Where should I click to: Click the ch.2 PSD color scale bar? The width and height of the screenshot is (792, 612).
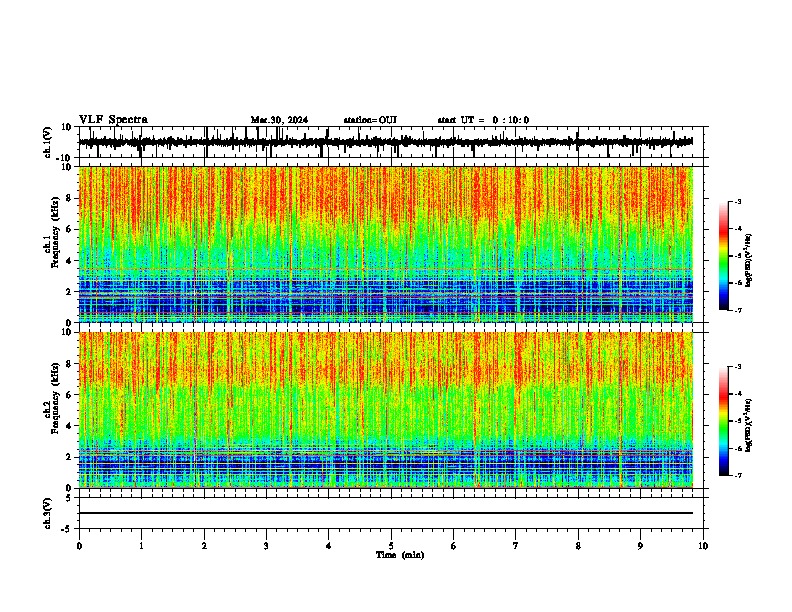pyautogui.click(x=724, y=421)
